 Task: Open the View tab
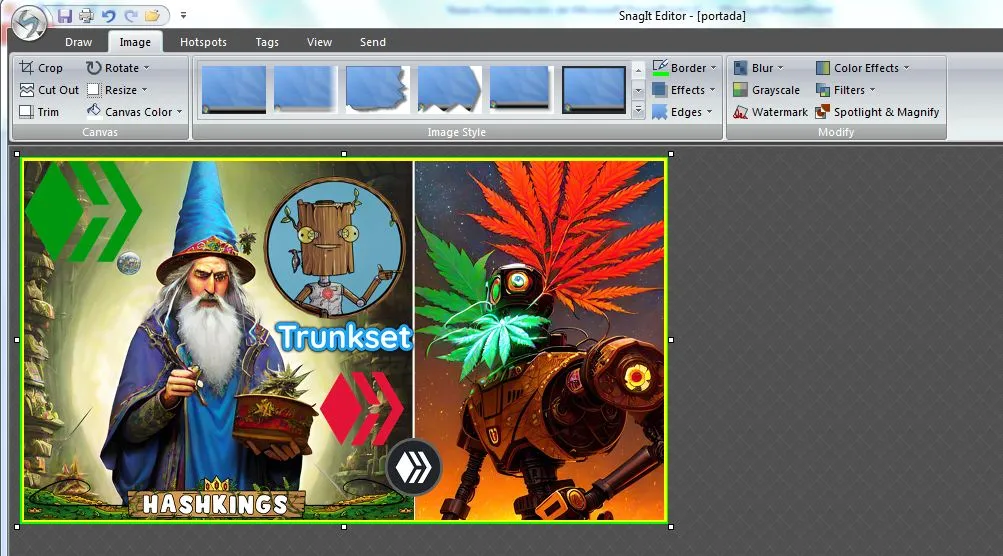pyautogui.click(x=319, y=42)
